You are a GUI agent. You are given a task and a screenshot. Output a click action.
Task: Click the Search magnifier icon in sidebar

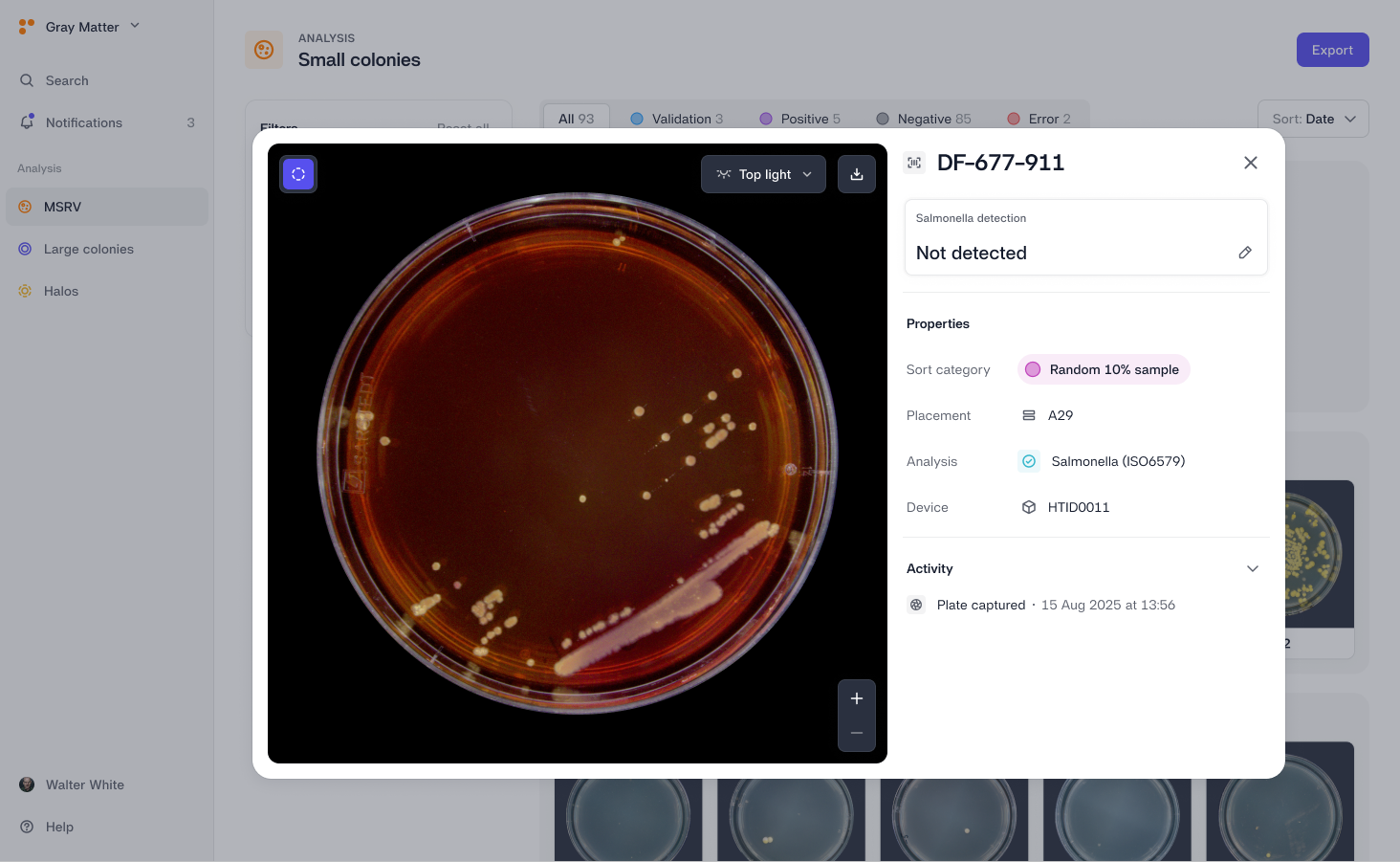tap(27, 80)
